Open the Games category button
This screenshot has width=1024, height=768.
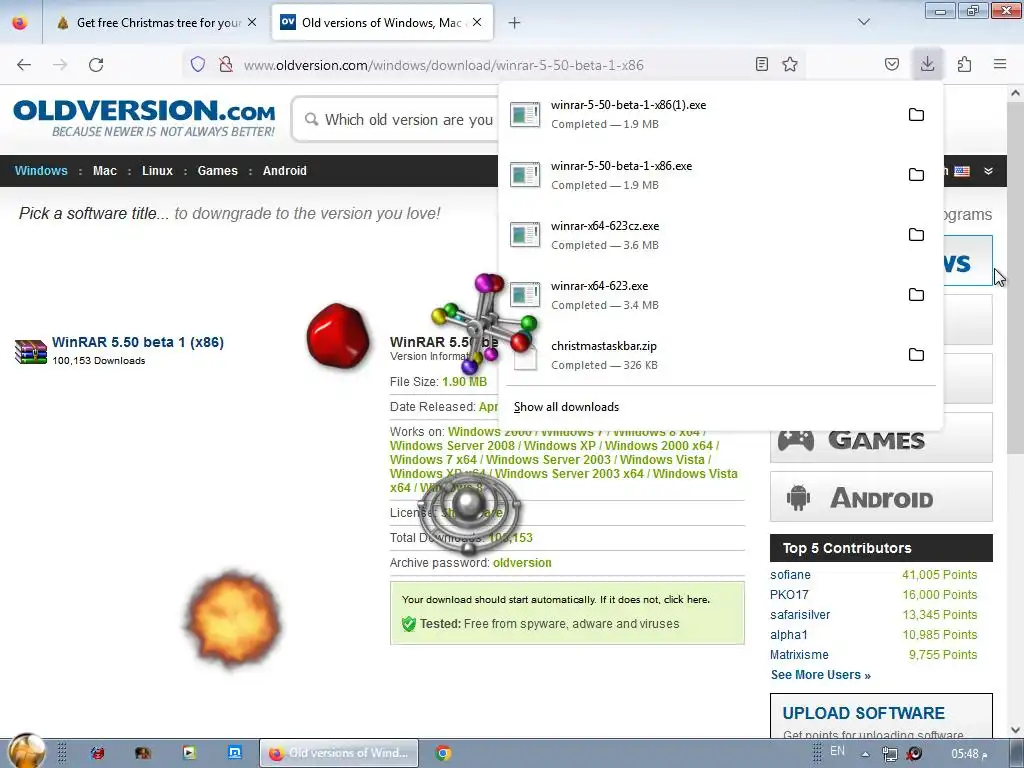click(x=881, y=440)
